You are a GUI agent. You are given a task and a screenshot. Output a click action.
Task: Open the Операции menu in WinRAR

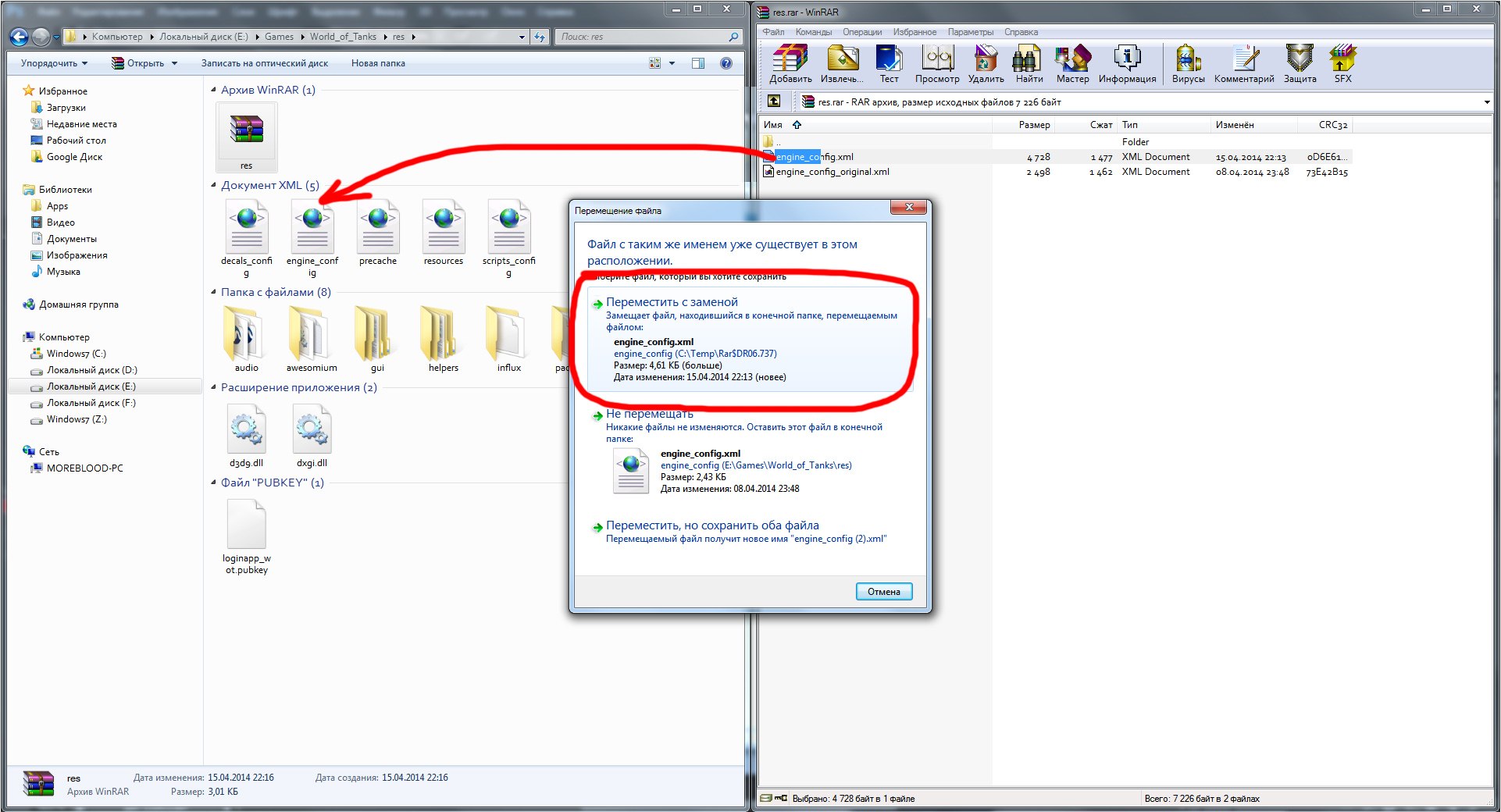862,32
